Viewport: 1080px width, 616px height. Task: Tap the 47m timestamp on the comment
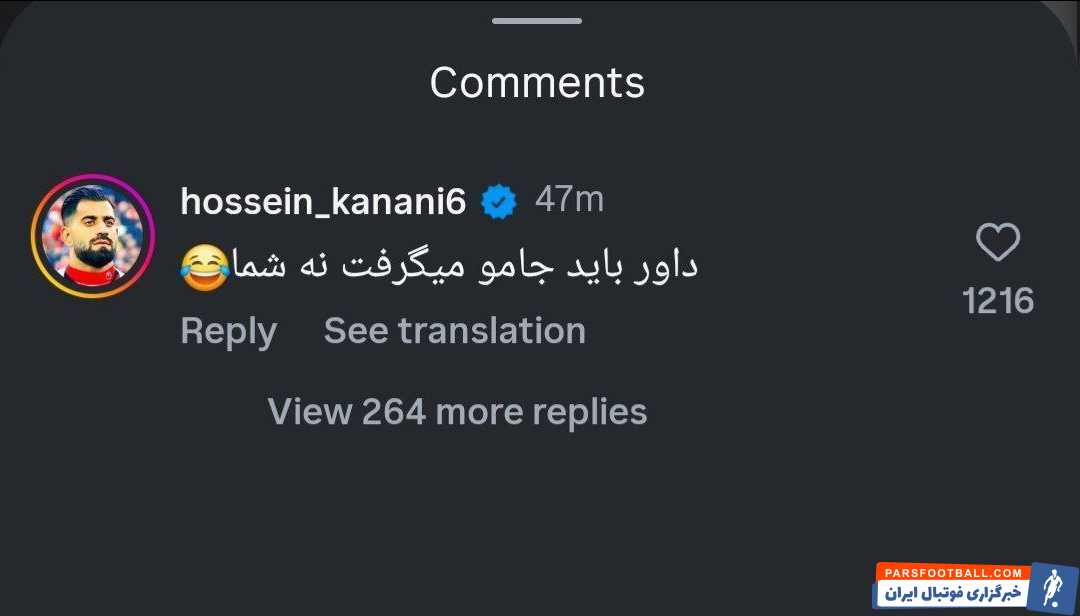570,198
